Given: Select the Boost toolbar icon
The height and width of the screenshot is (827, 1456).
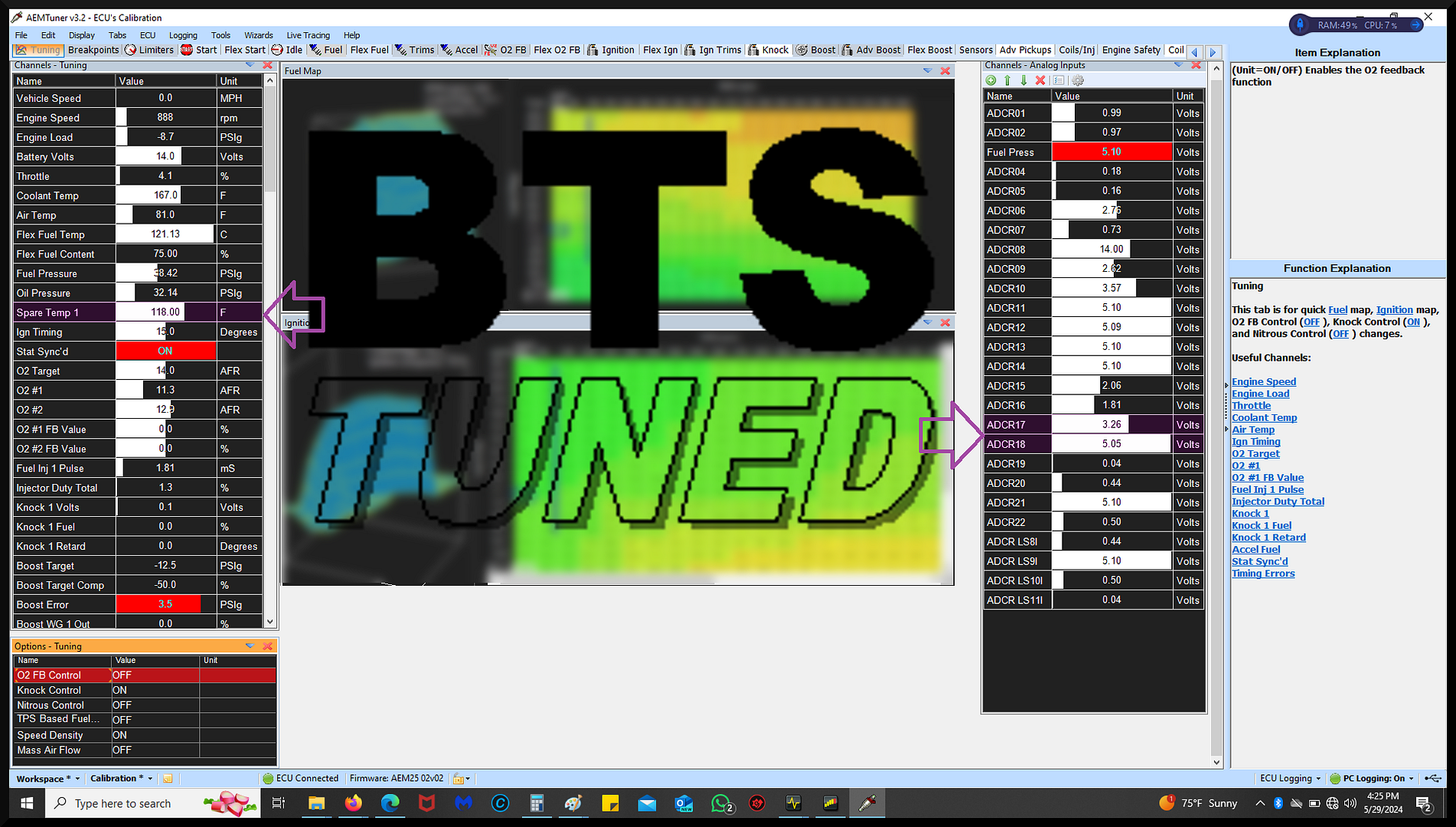Looking at the screenshot, I should (x=815, y=50).
